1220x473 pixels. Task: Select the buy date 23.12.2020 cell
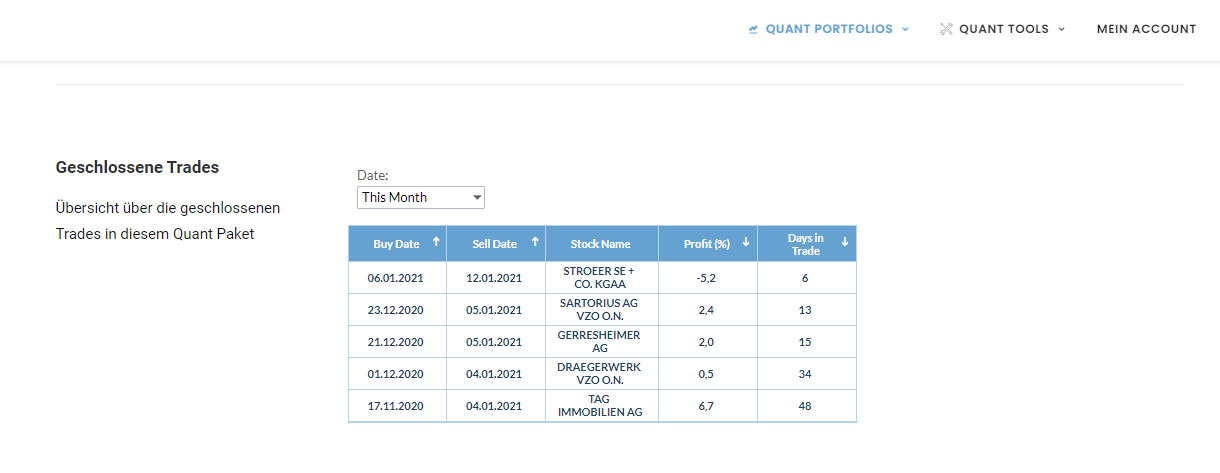(397, 310)
